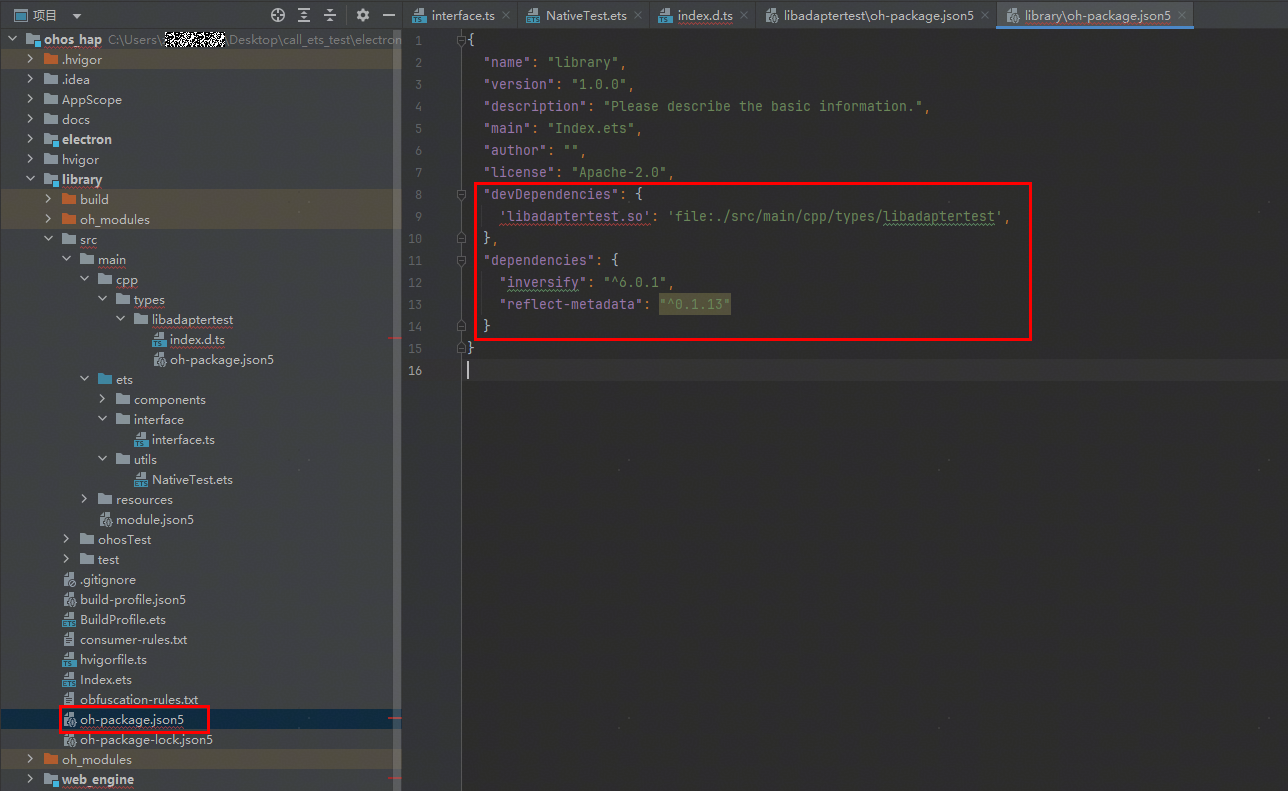
Task: Close the index.d.ts tab
Action: coord(745,15)
